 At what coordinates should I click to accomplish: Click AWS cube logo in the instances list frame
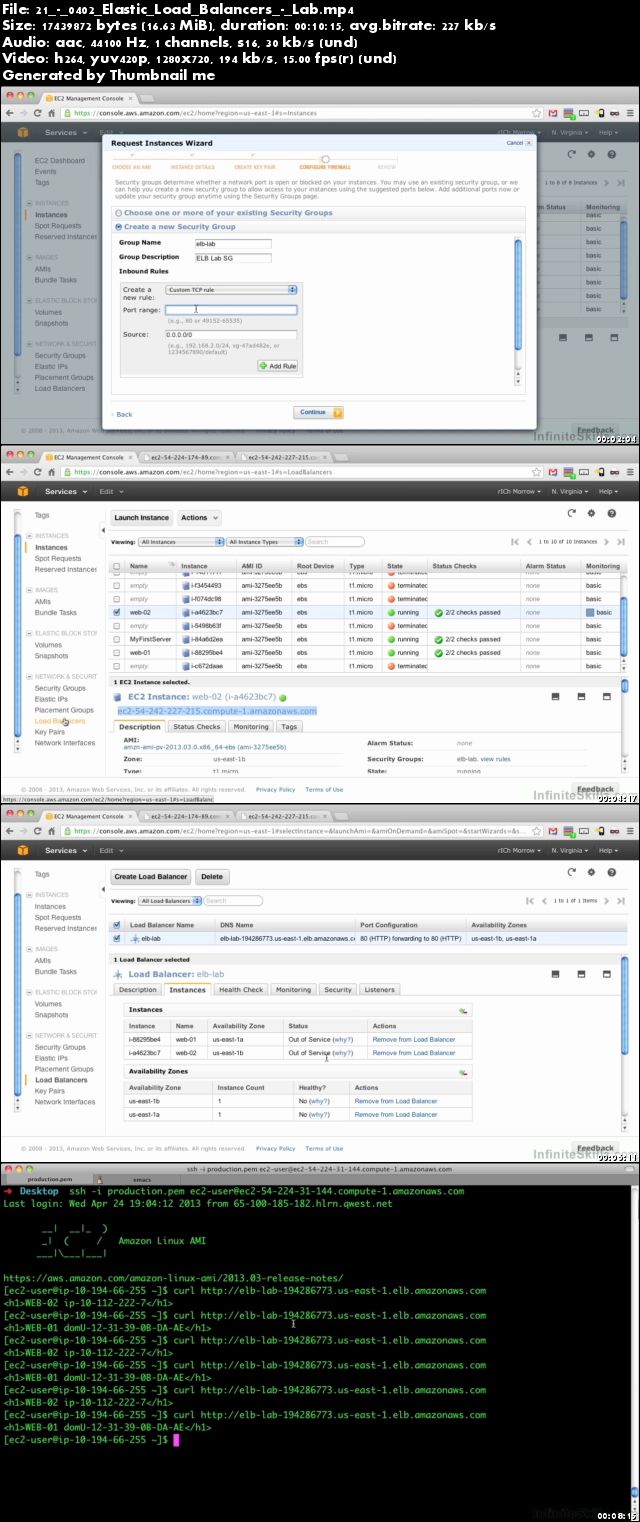(24, 491)
